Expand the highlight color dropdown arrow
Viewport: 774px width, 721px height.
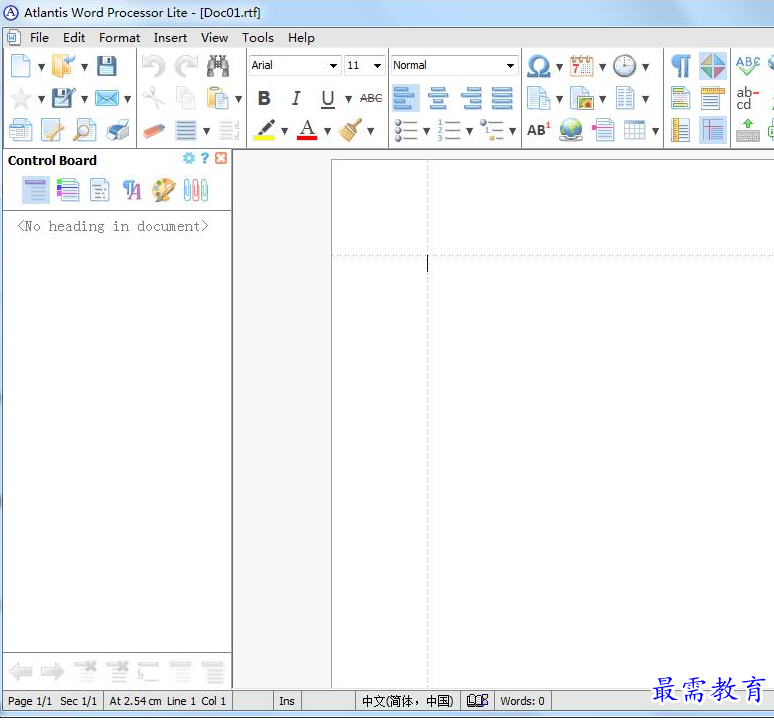click(285, 131)
